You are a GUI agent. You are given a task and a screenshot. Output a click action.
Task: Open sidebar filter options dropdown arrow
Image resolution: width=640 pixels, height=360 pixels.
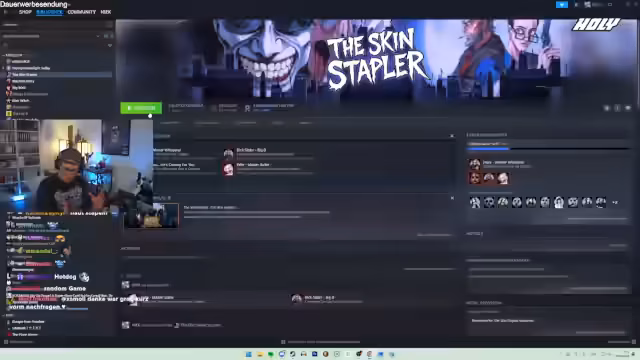point(110,45)
